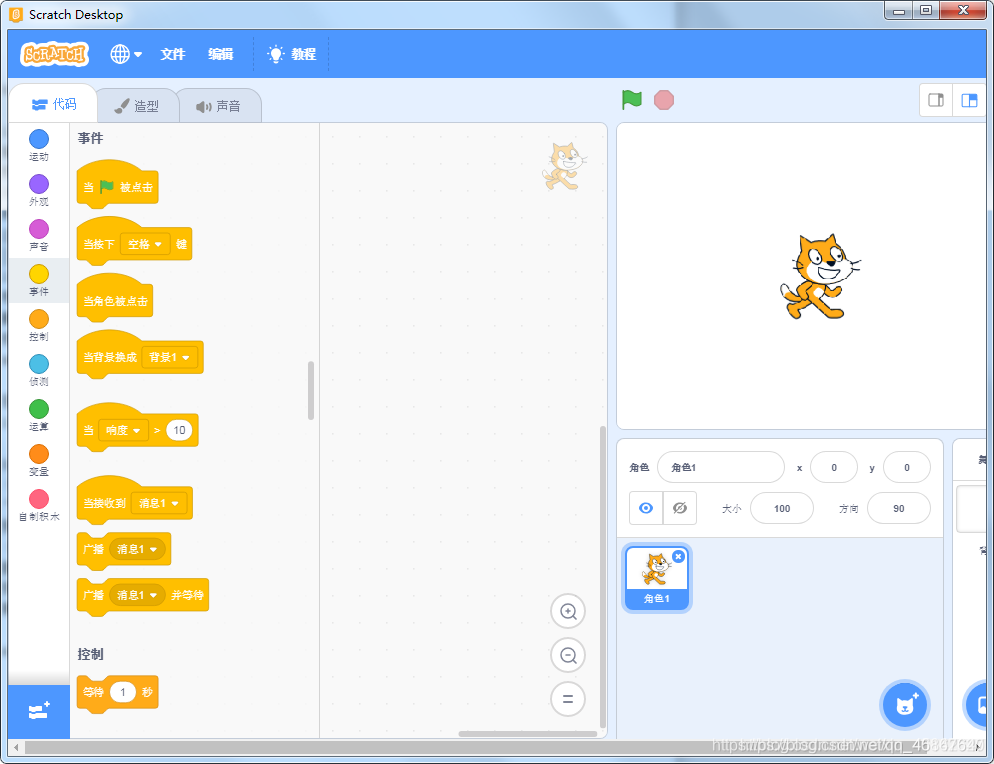Switch to the 代码 tab
This screenshot has width=994, height=764.
coord(54,104)
